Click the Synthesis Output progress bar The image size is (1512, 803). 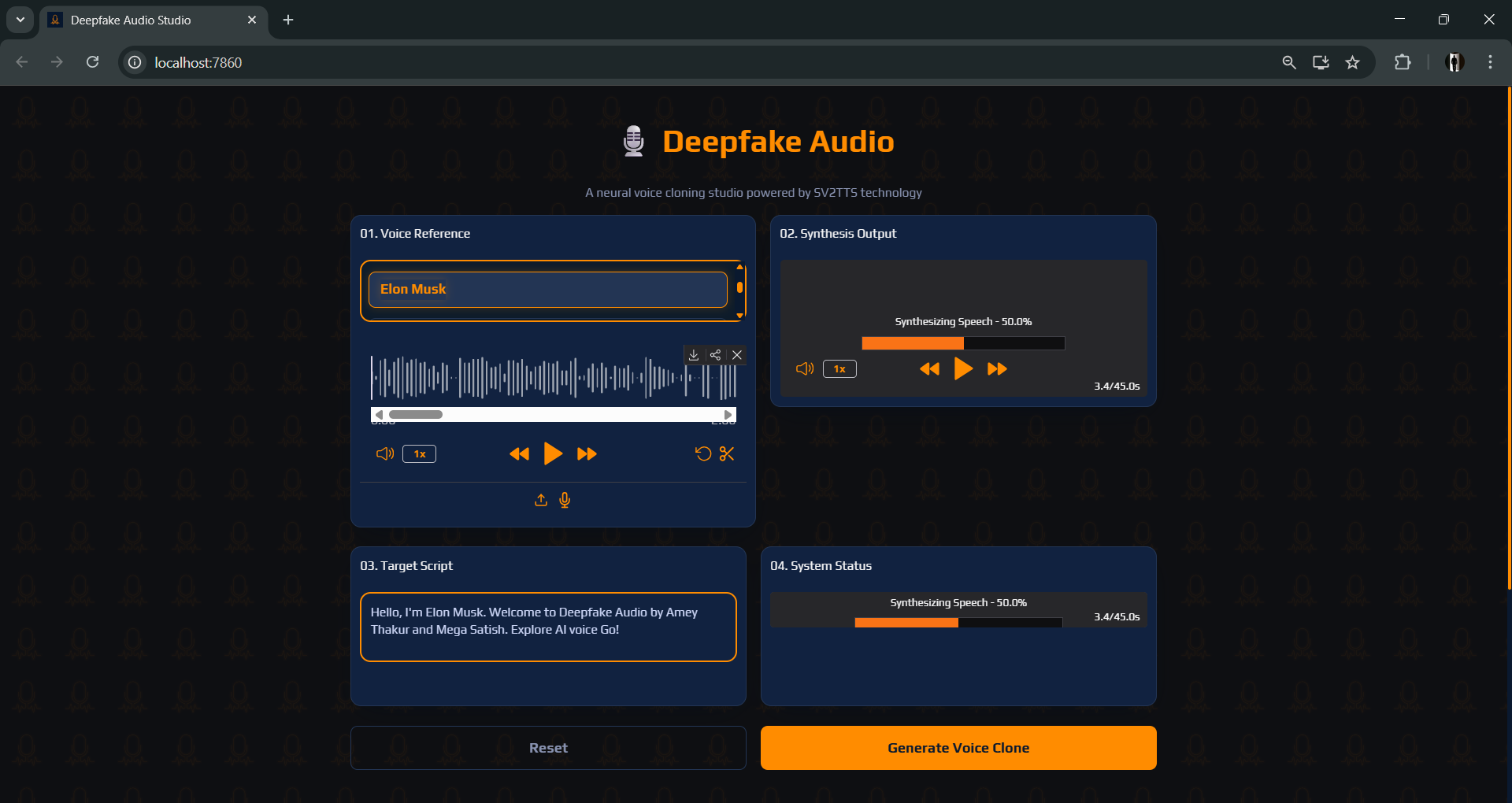[x=963, y=343]
